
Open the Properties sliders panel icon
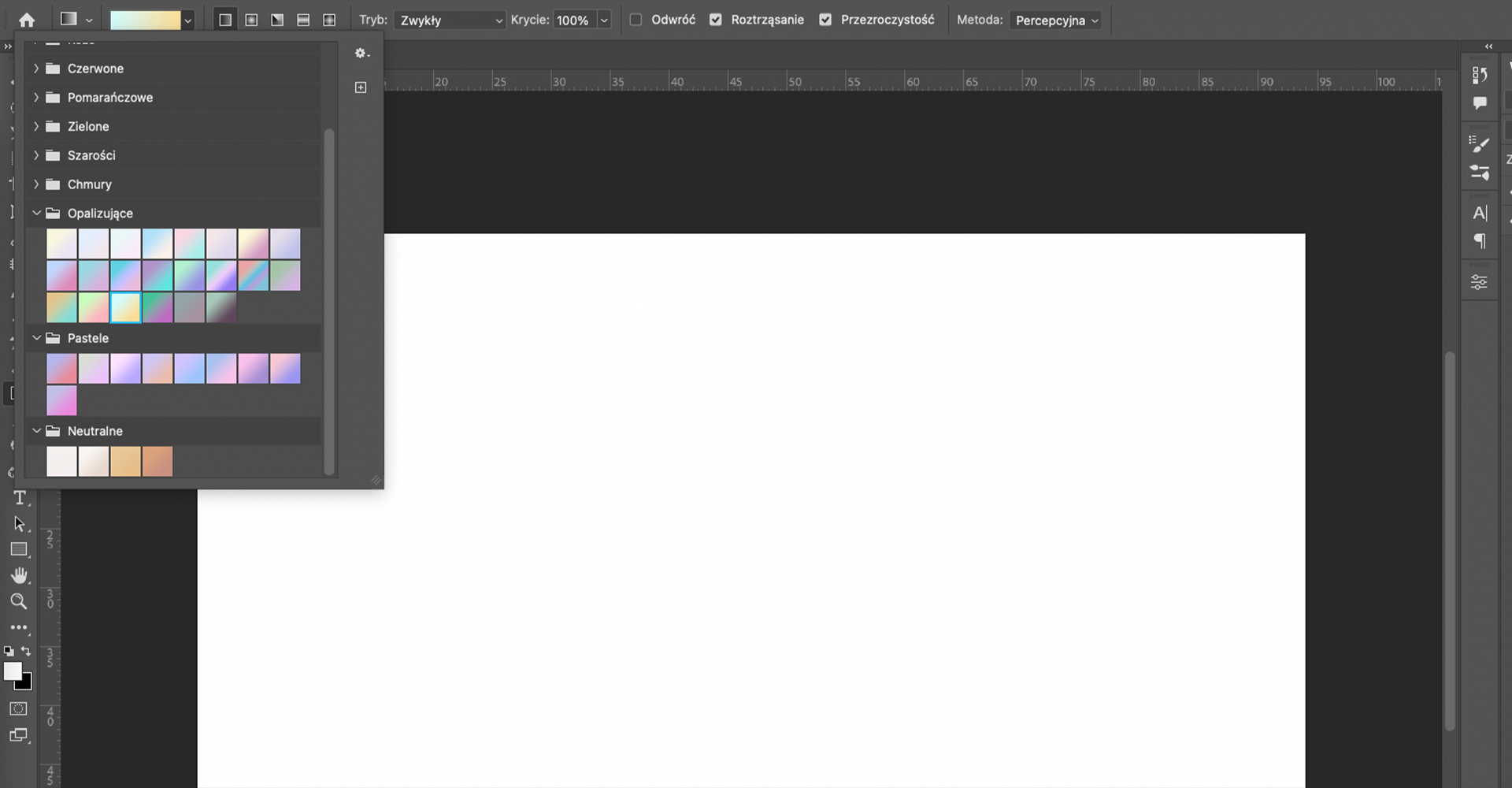(x=1480, y=282)
